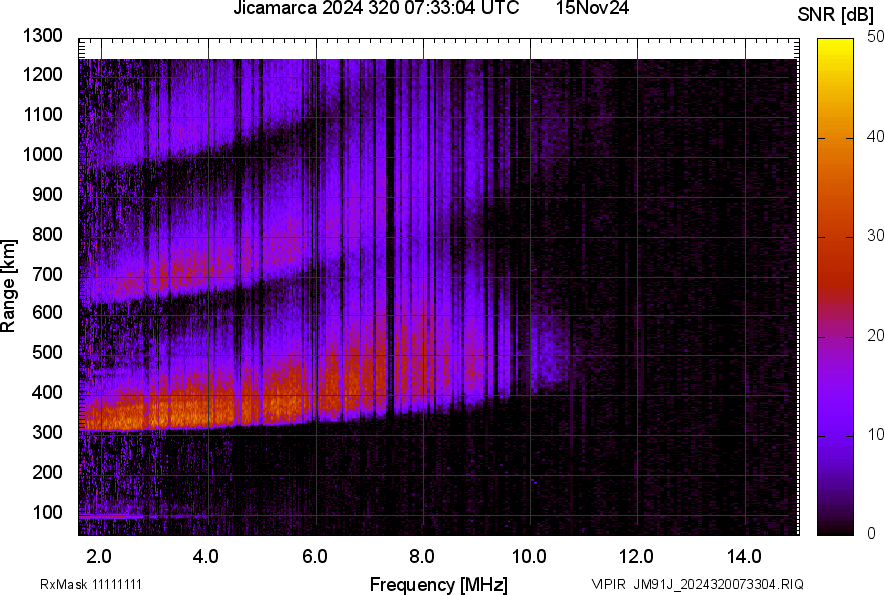
Task: Click the faint horizontal line near 100 km
Action: tap(150, 514)
